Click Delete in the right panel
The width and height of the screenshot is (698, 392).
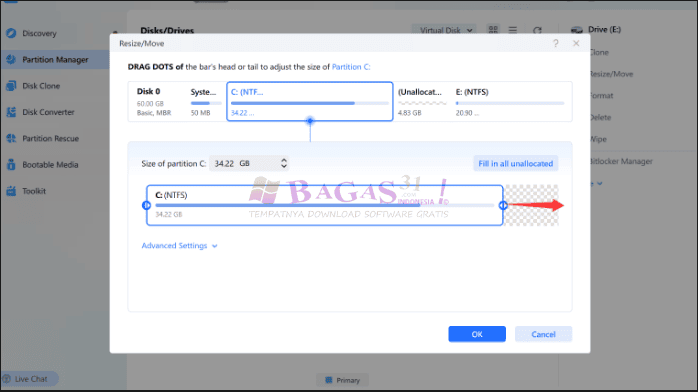(601, 117)
